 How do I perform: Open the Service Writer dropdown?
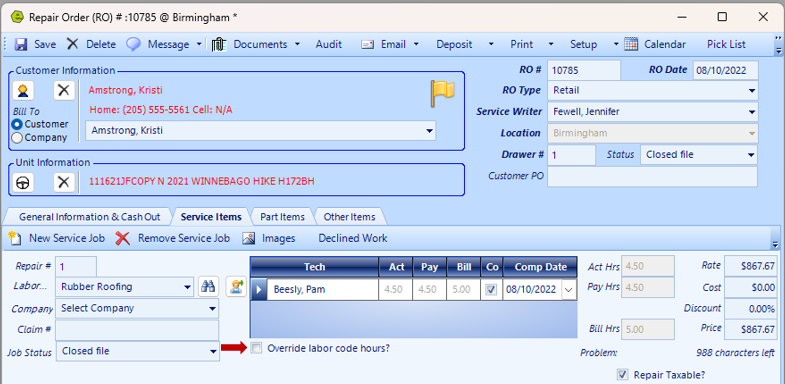tap(751, 112)
